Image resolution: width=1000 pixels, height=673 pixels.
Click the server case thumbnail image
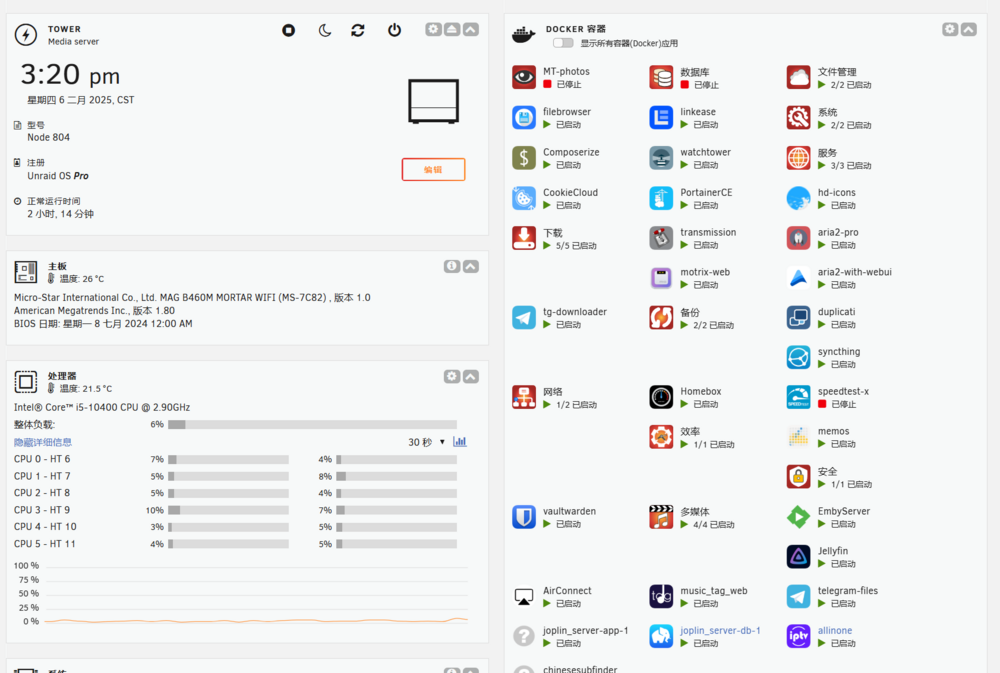coord(434,101)
